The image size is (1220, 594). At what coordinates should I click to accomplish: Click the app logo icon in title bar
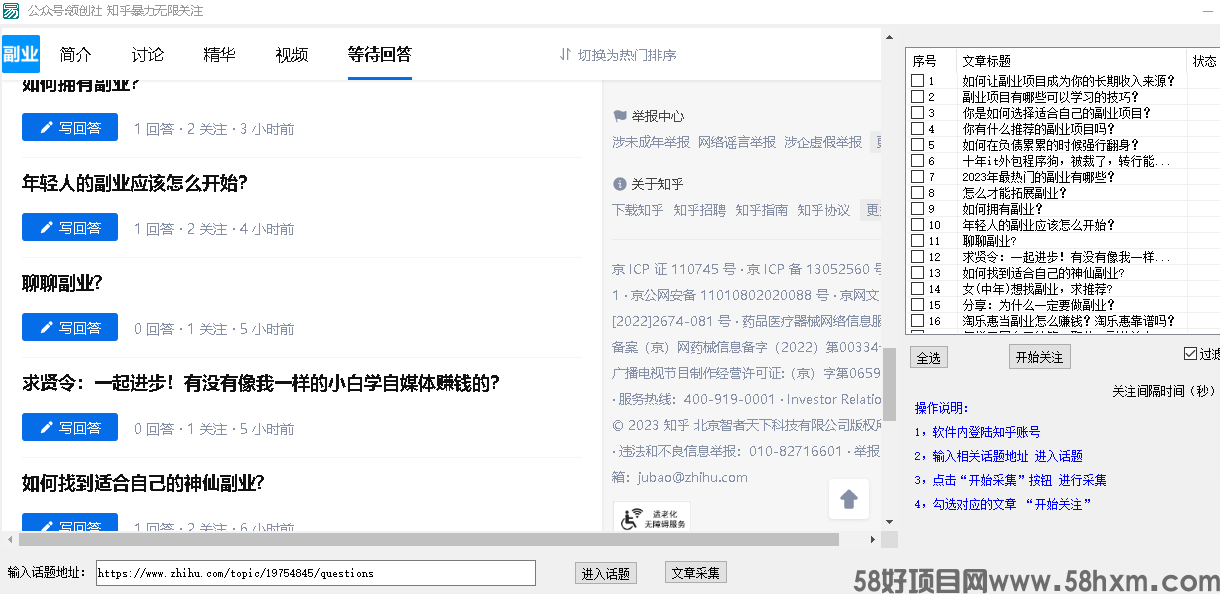point(10,10)
